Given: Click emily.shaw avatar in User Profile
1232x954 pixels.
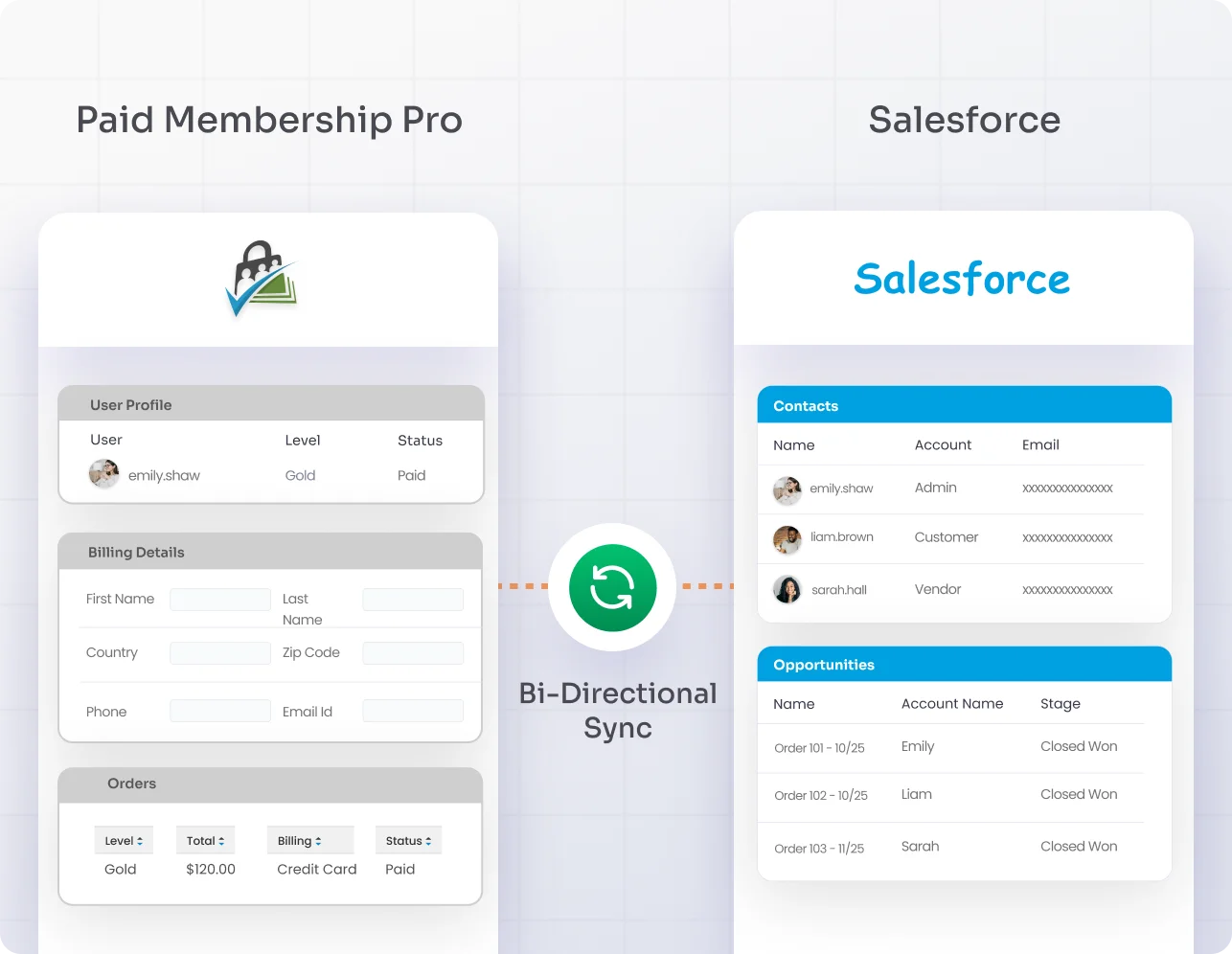Looking at the screenshot, I should point(104,474).
